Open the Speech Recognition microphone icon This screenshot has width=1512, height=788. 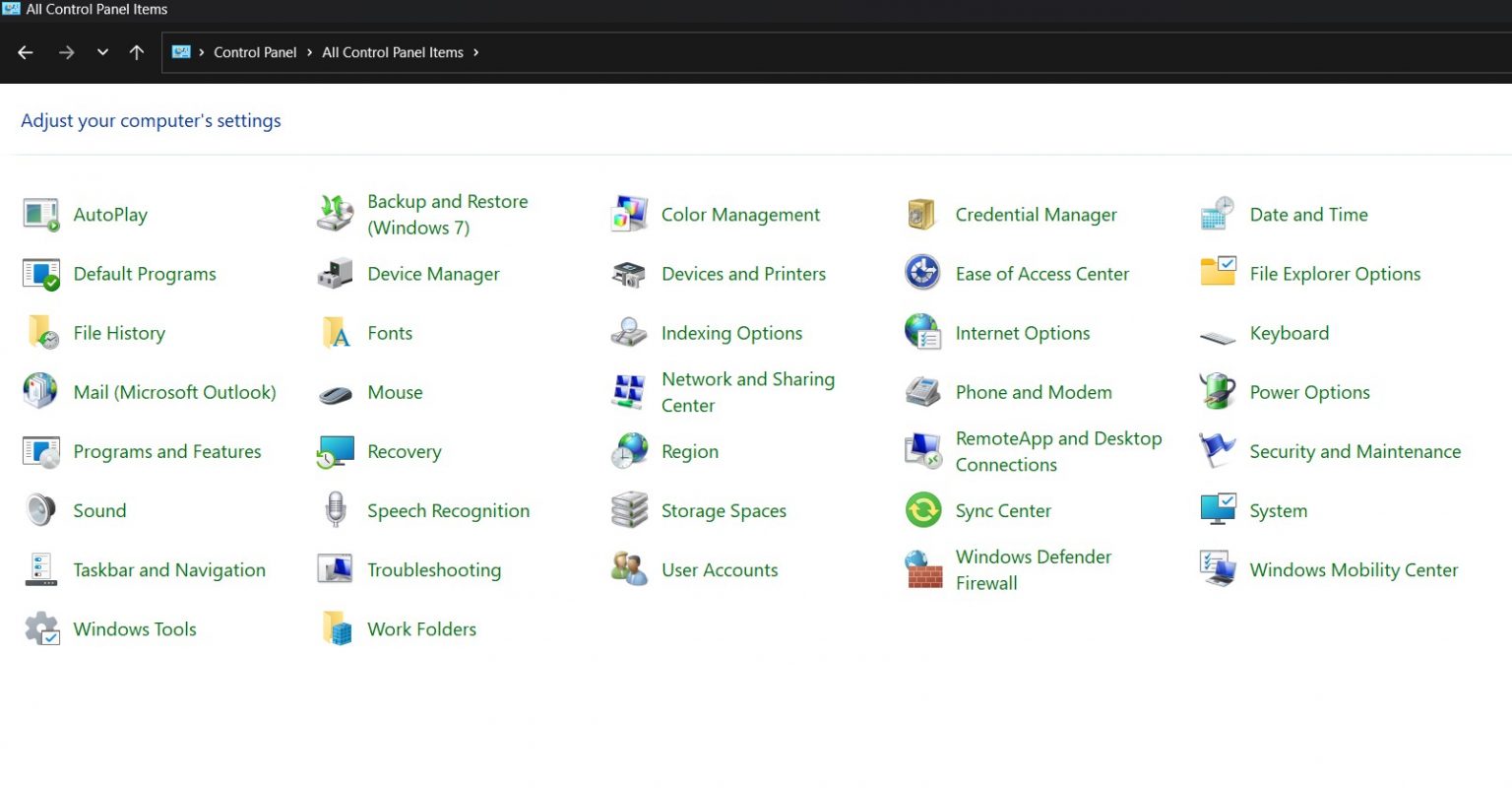click(x=336, y=510)
